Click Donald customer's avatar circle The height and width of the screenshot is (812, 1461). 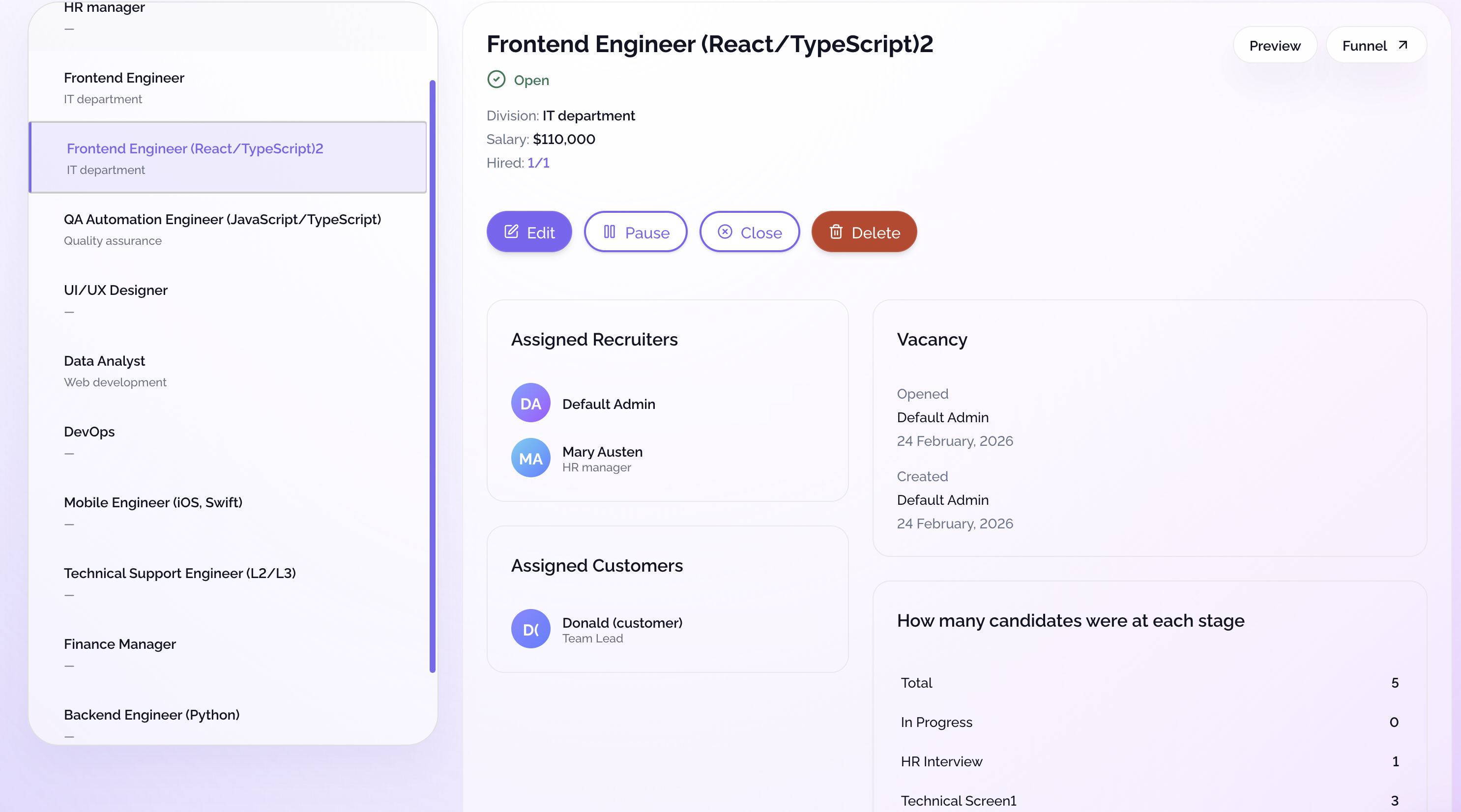pos(530,629)
